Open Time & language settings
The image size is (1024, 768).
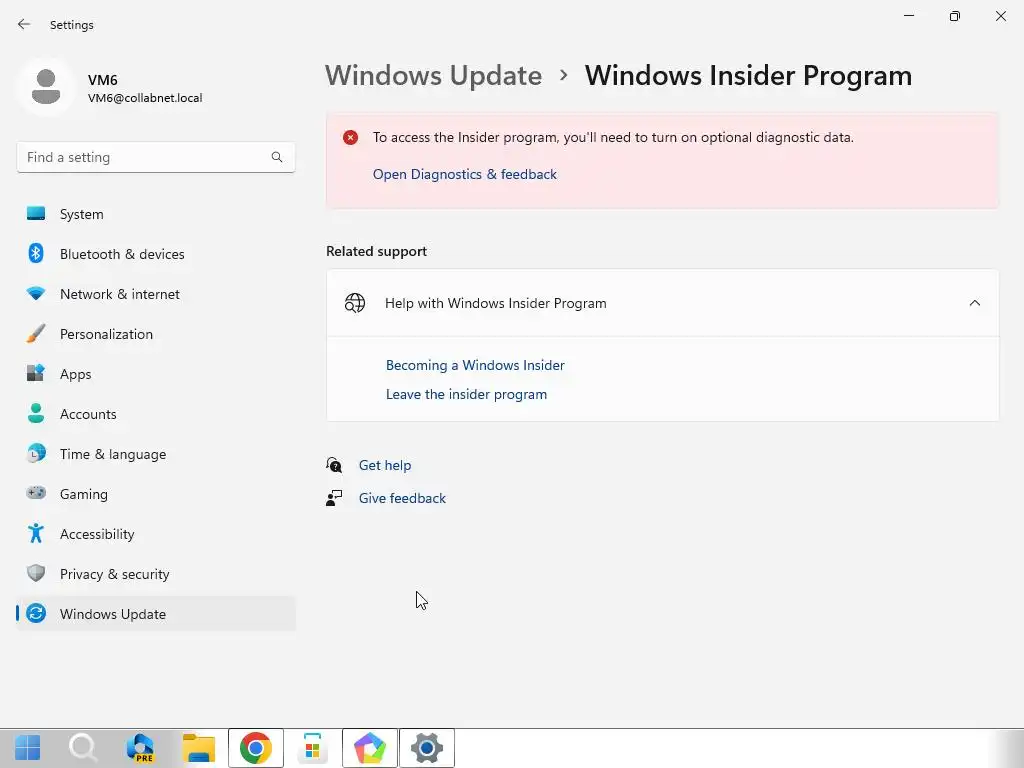155,454
